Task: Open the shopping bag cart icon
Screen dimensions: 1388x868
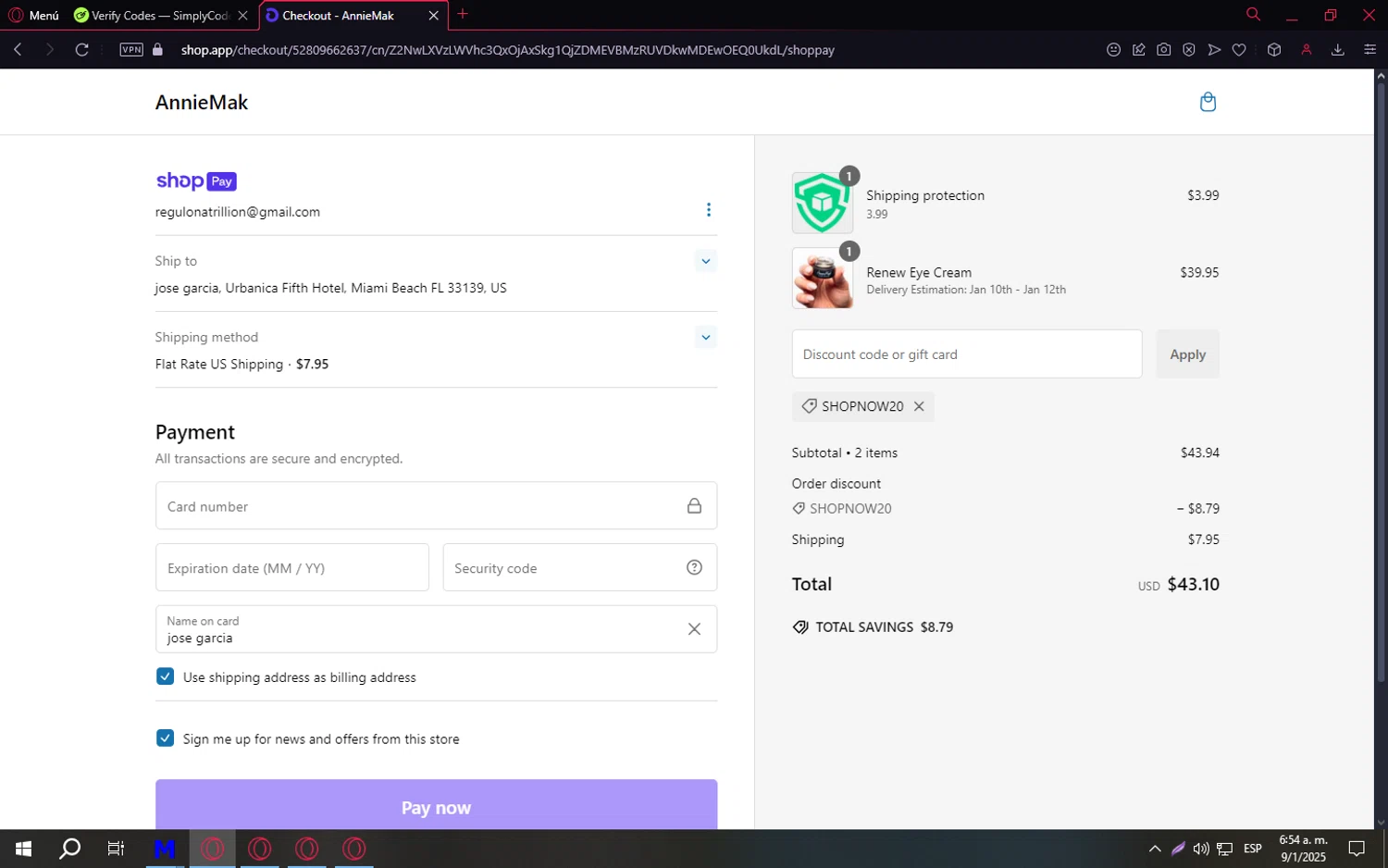Action: tap(1208, 102)
